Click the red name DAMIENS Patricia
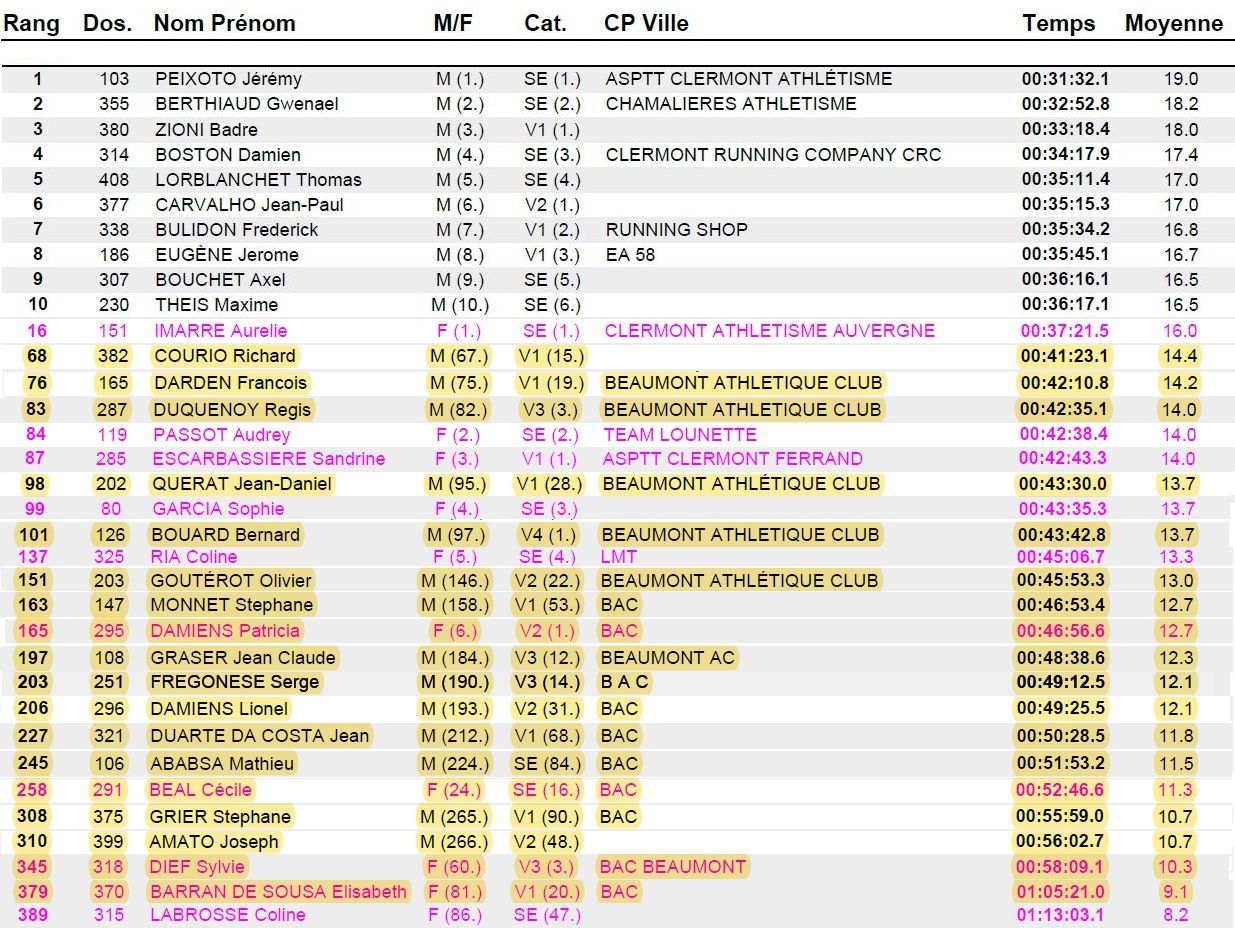1235x928 pixels. click(x=225, y=631)
